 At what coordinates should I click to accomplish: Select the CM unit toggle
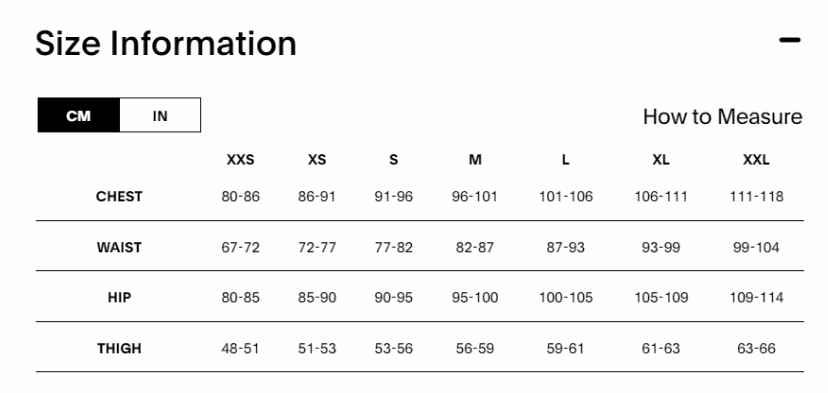point(79,115)
